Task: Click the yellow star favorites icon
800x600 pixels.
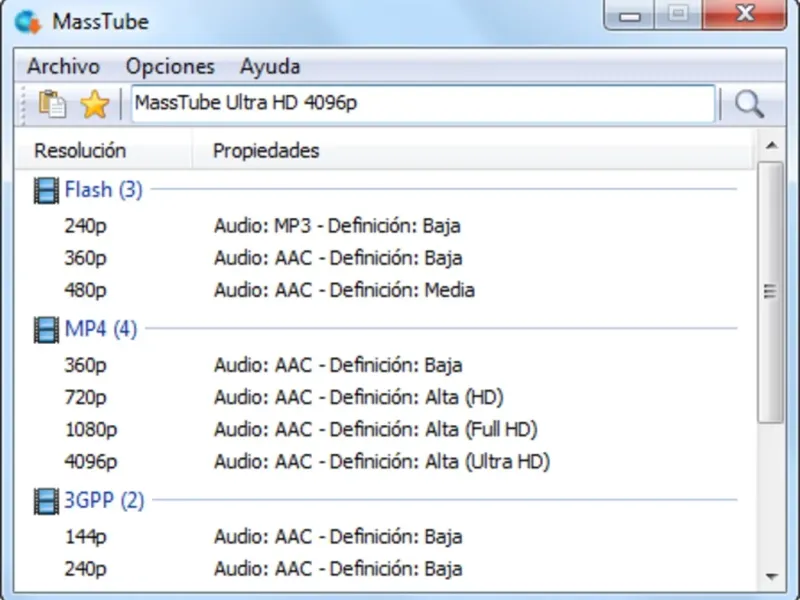Action: [95, 105]
